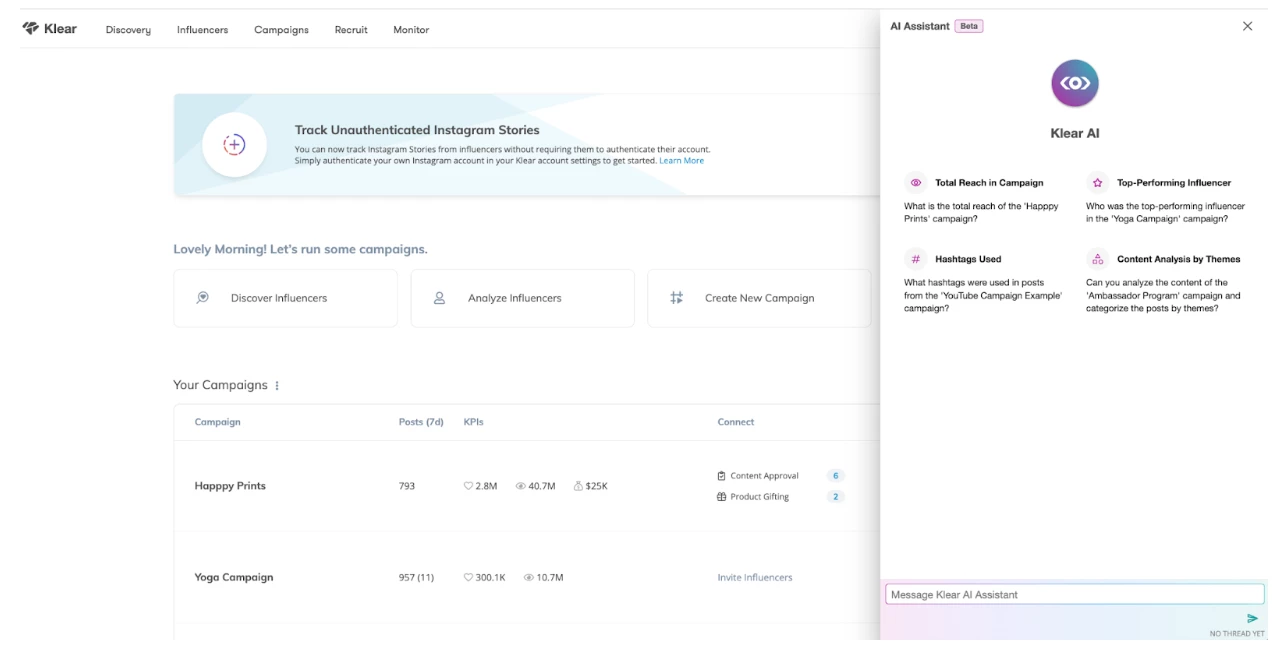Click the Happpy Prints 2.8M likes value
The width and height of the screenshot is (1282, 652).
[x=487, y=486]
